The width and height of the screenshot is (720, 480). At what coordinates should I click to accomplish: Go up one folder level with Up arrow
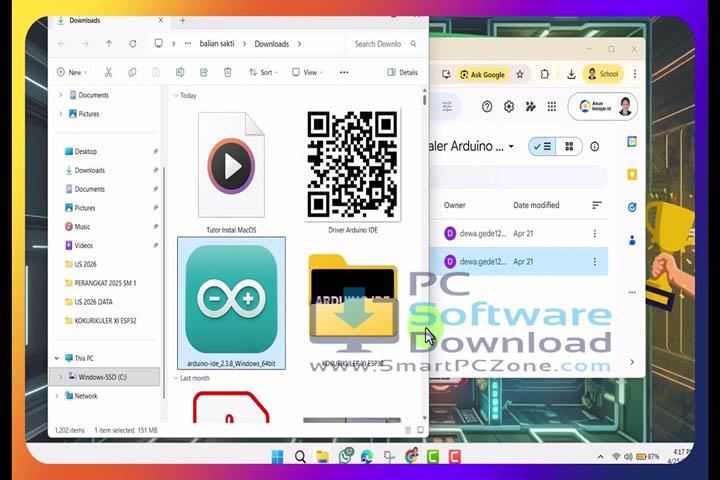[x=109, y=44]
